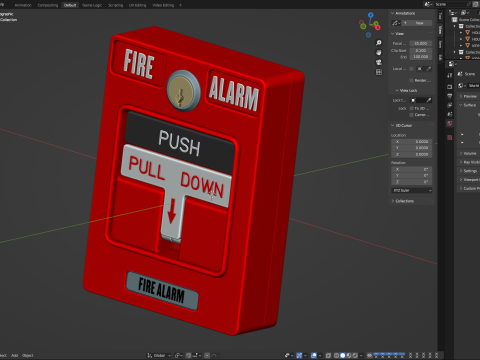This screenshot has width=480, height=360.
Task: Open annotation data-block selector dropdown
Action: tap(396, 23)
